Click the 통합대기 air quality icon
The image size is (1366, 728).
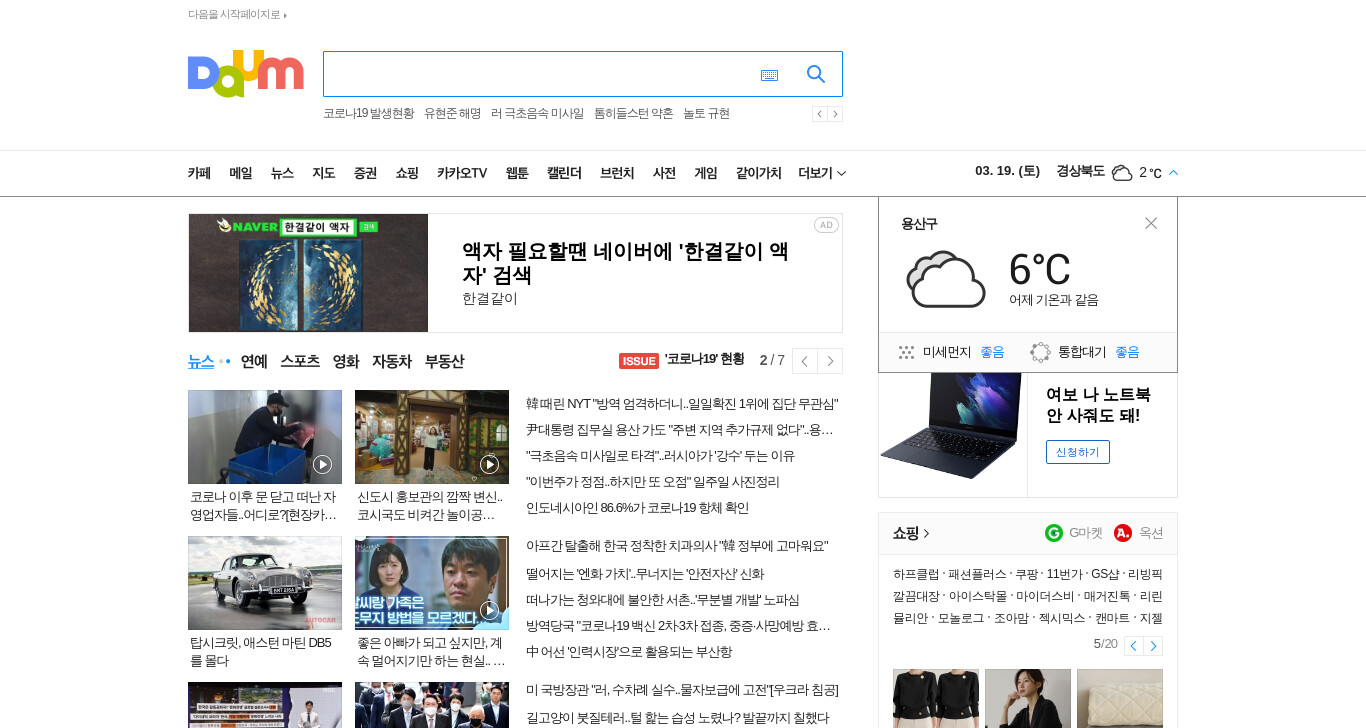(x=1040, y=352)
